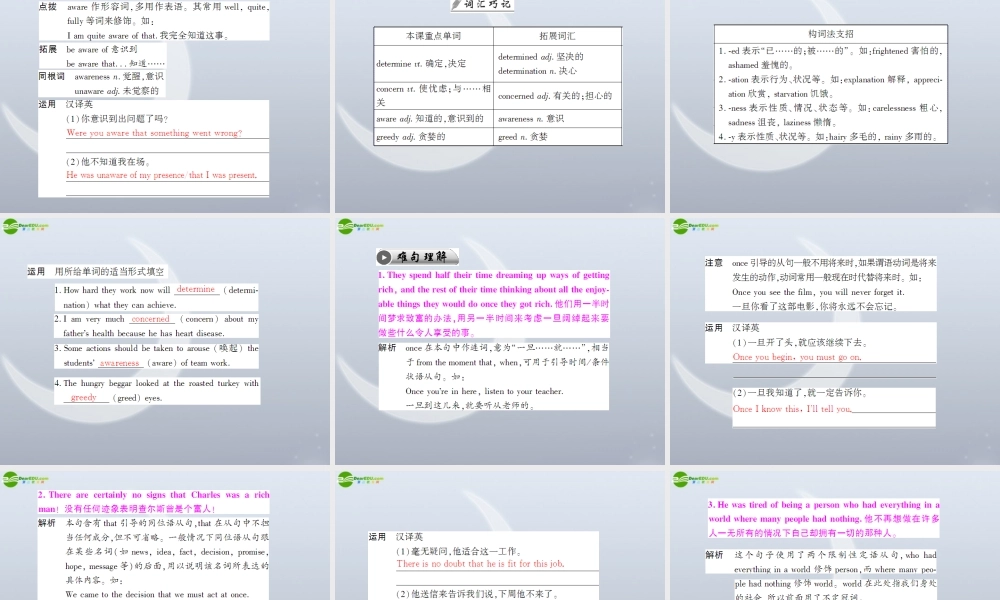Click 'Once you see the film, you will never forget it.'

[818, 292]
